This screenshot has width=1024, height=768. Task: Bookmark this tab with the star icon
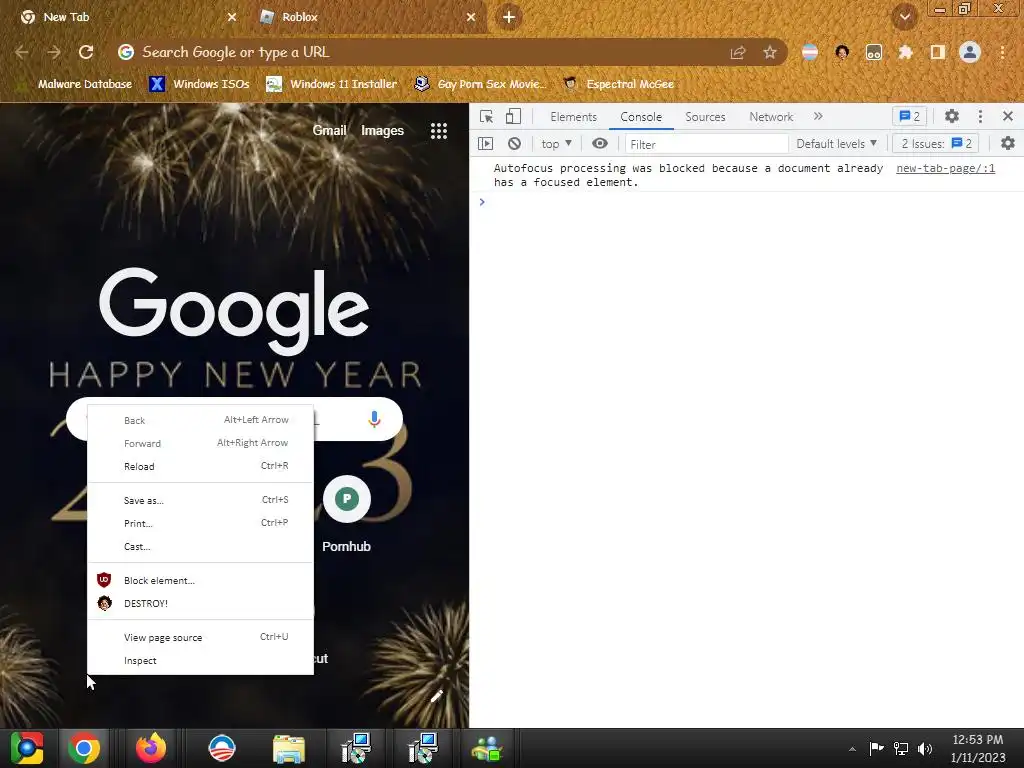pos(770,52)
